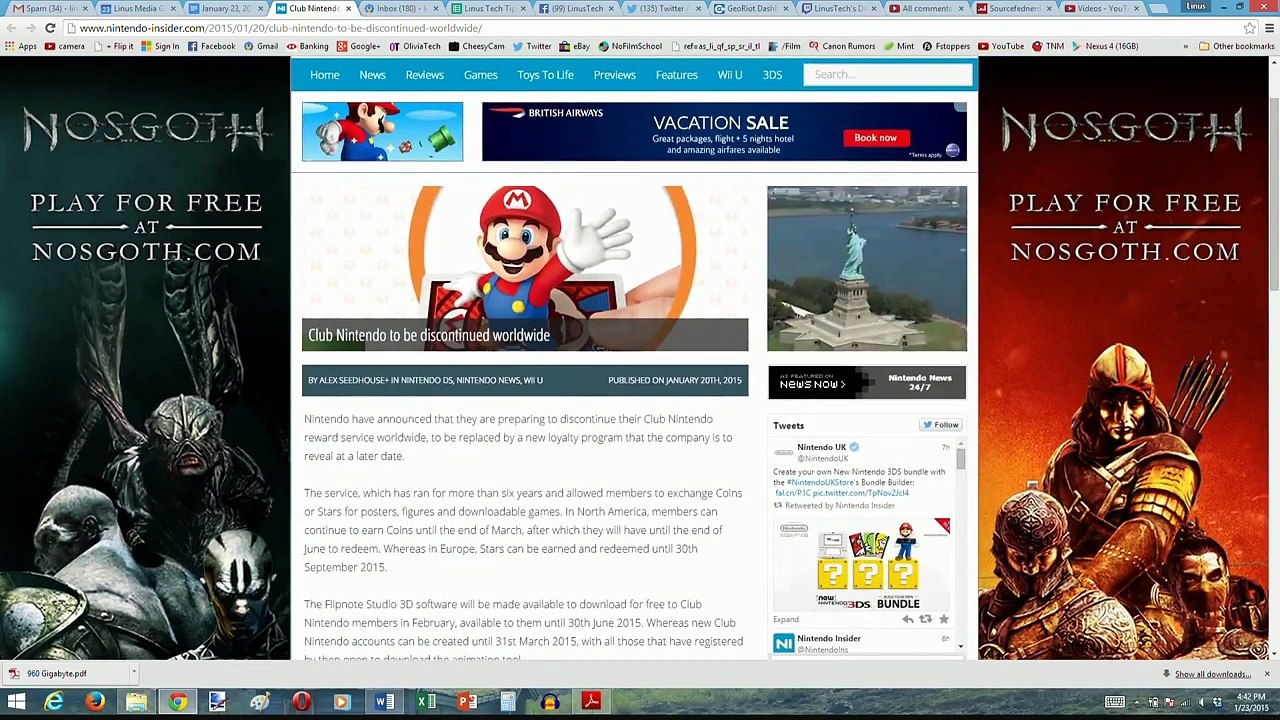Viewport: 1280px width, 720px height.
Task: Open the Home menu item
Action: (325, 75)
